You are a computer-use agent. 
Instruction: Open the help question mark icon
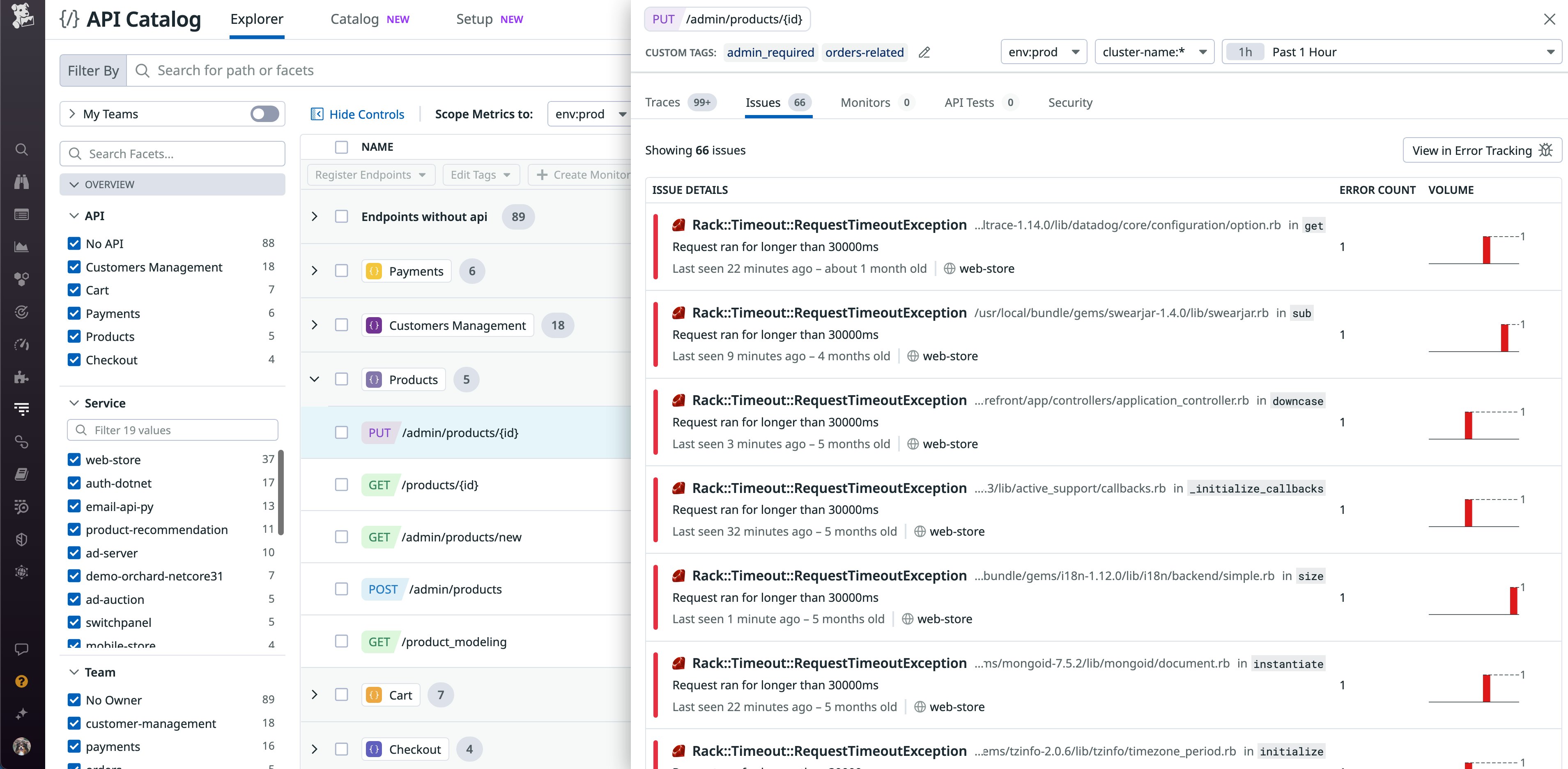tap(22, 682)
